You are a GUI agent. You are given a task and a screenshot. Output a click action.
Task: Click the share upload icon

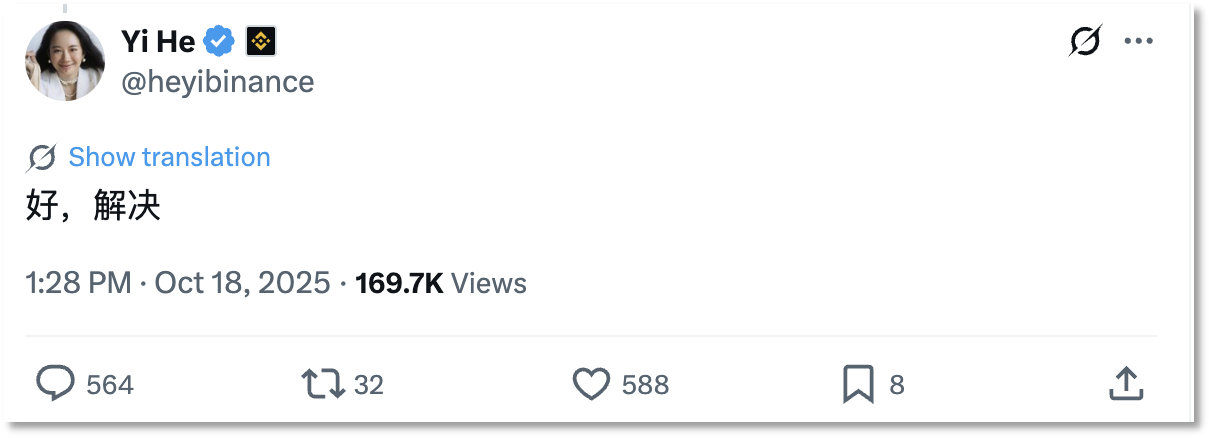[x=1126, y=383]
